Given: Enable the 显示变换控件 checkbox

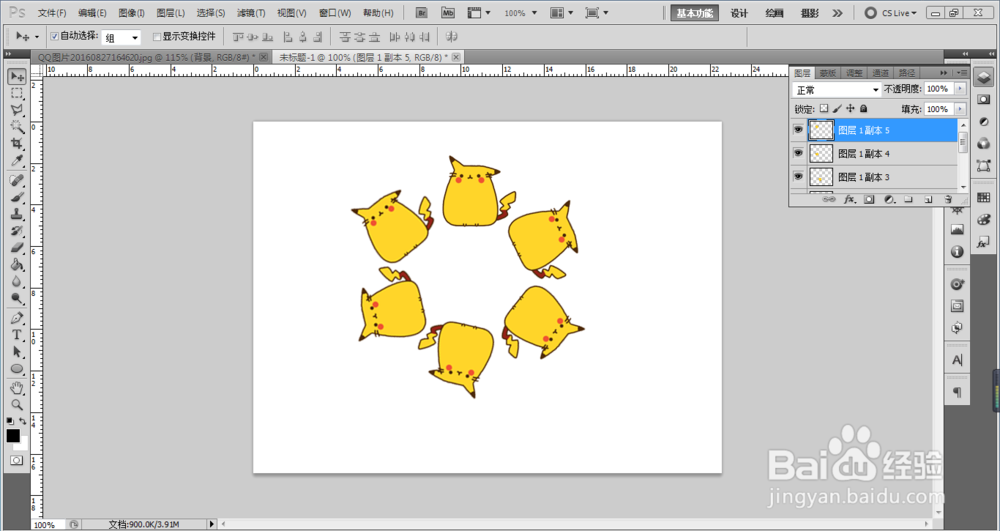Looking at the screenshot, I should click(157, 36).
